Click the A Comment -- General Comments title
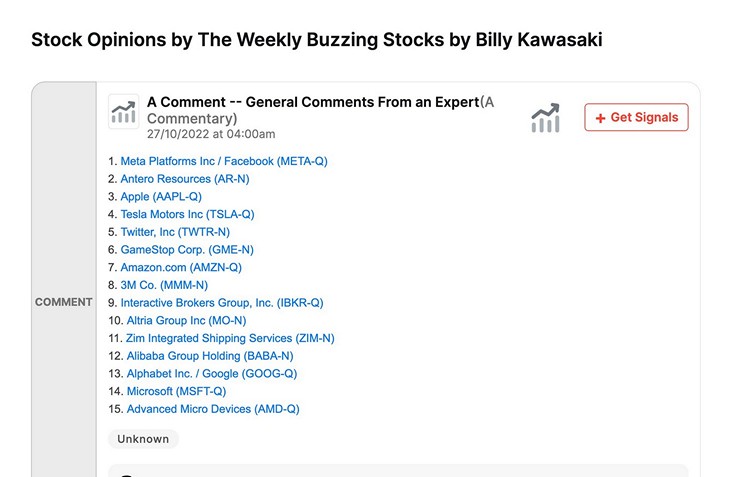The height and width of the screenshot is (477, 735). [x=312, y=102]
